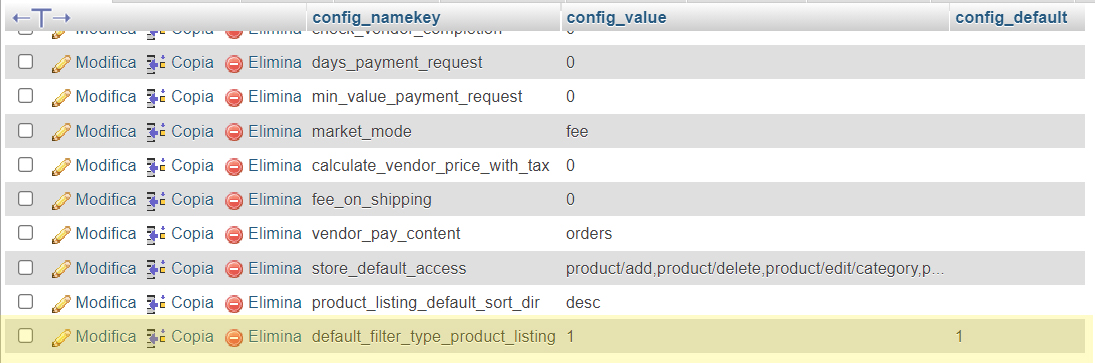Image resolution: width=1095 pixels, height=363 pixels.
Task: Click delete icon in min_value_payment_request row
Action: coord(234,97)
